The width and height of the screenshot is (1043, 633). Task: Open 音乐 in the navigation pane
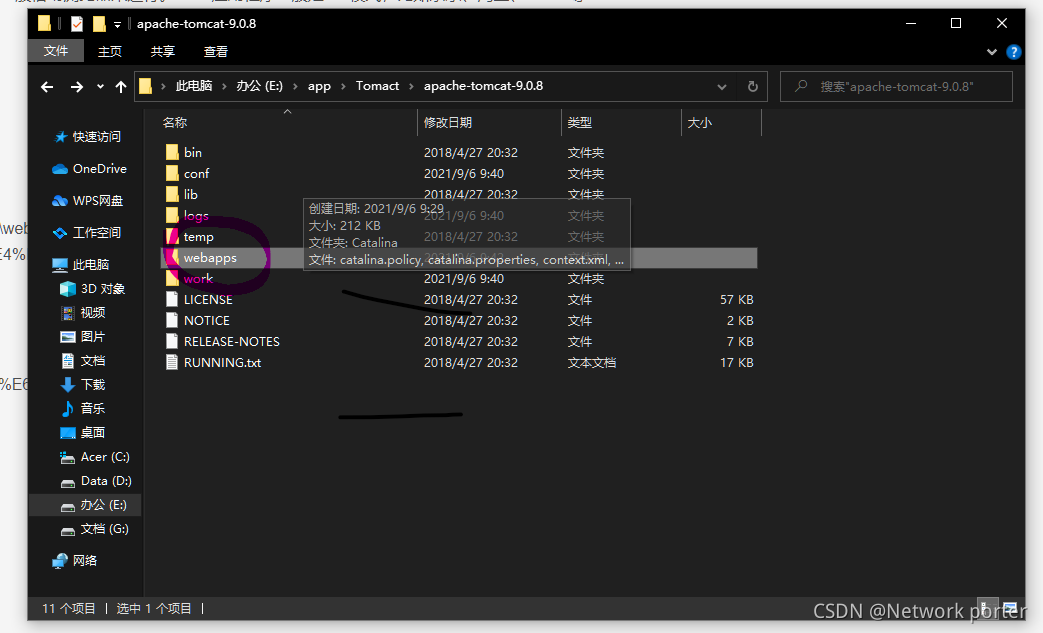[92, 408]
